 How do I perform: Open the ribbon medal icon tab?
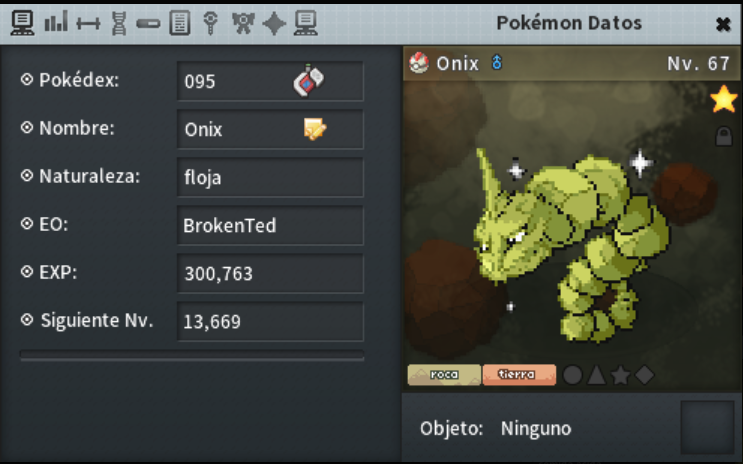pos(243,23)
